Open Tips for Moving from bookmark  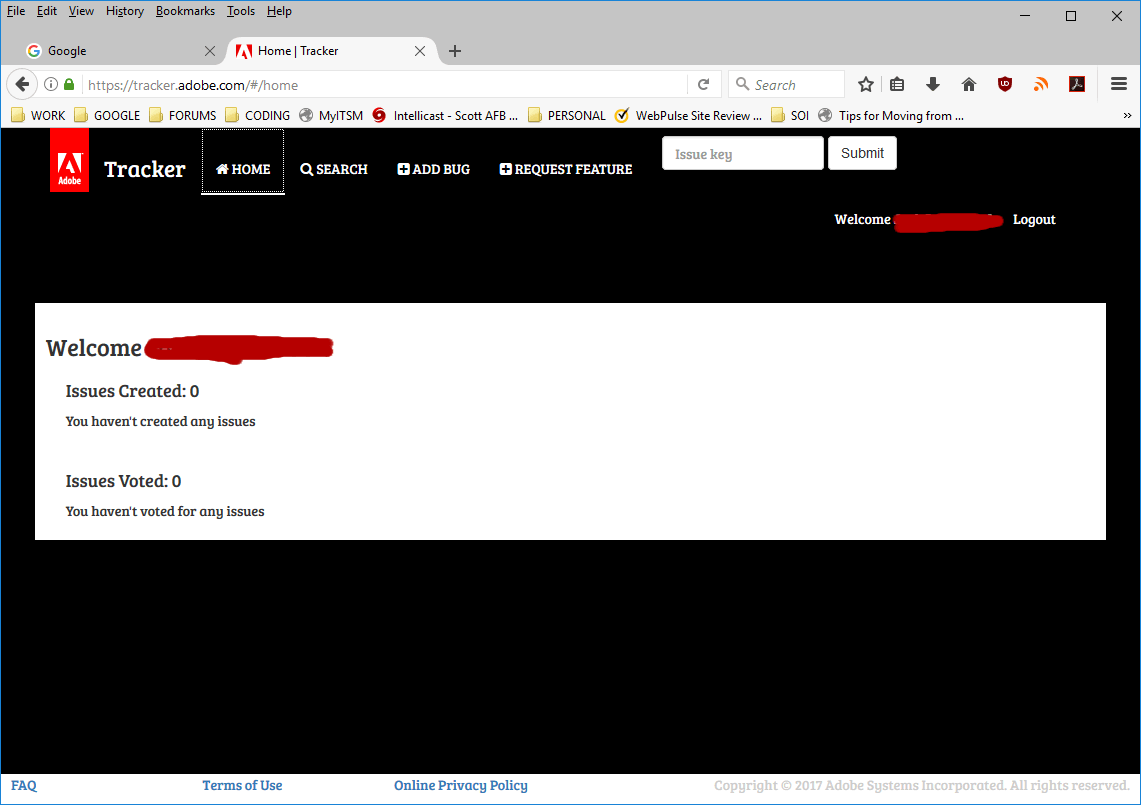click(891, 116)
